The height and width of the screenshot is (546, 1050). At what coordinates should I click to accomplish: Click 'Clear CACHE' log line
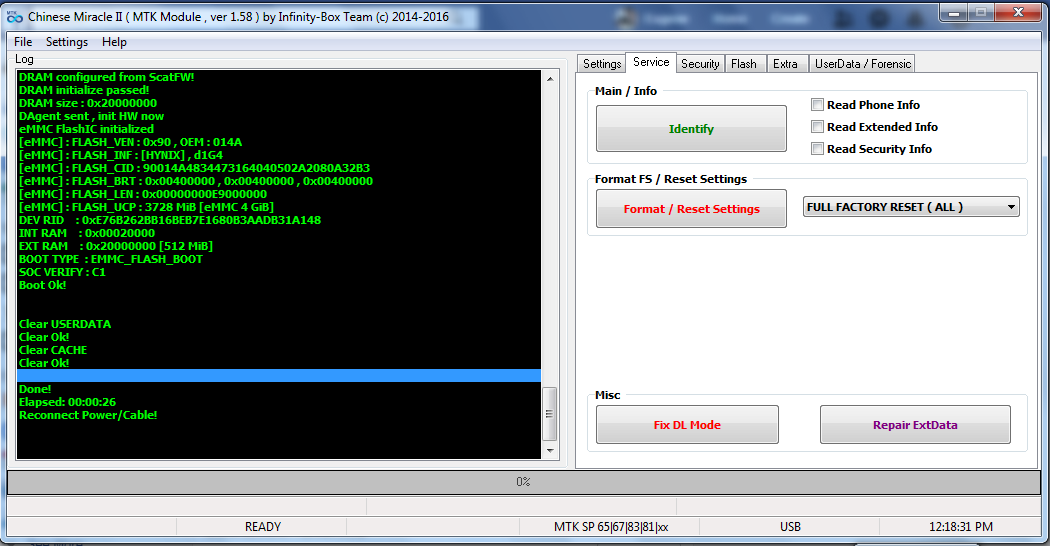53,350
